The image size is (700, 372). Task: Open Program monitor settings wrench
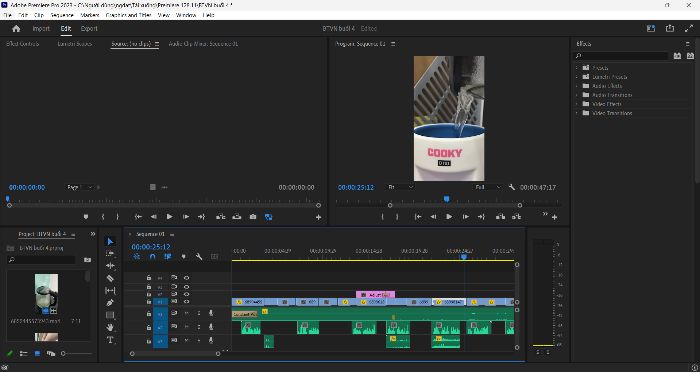[x=512, y=188]
